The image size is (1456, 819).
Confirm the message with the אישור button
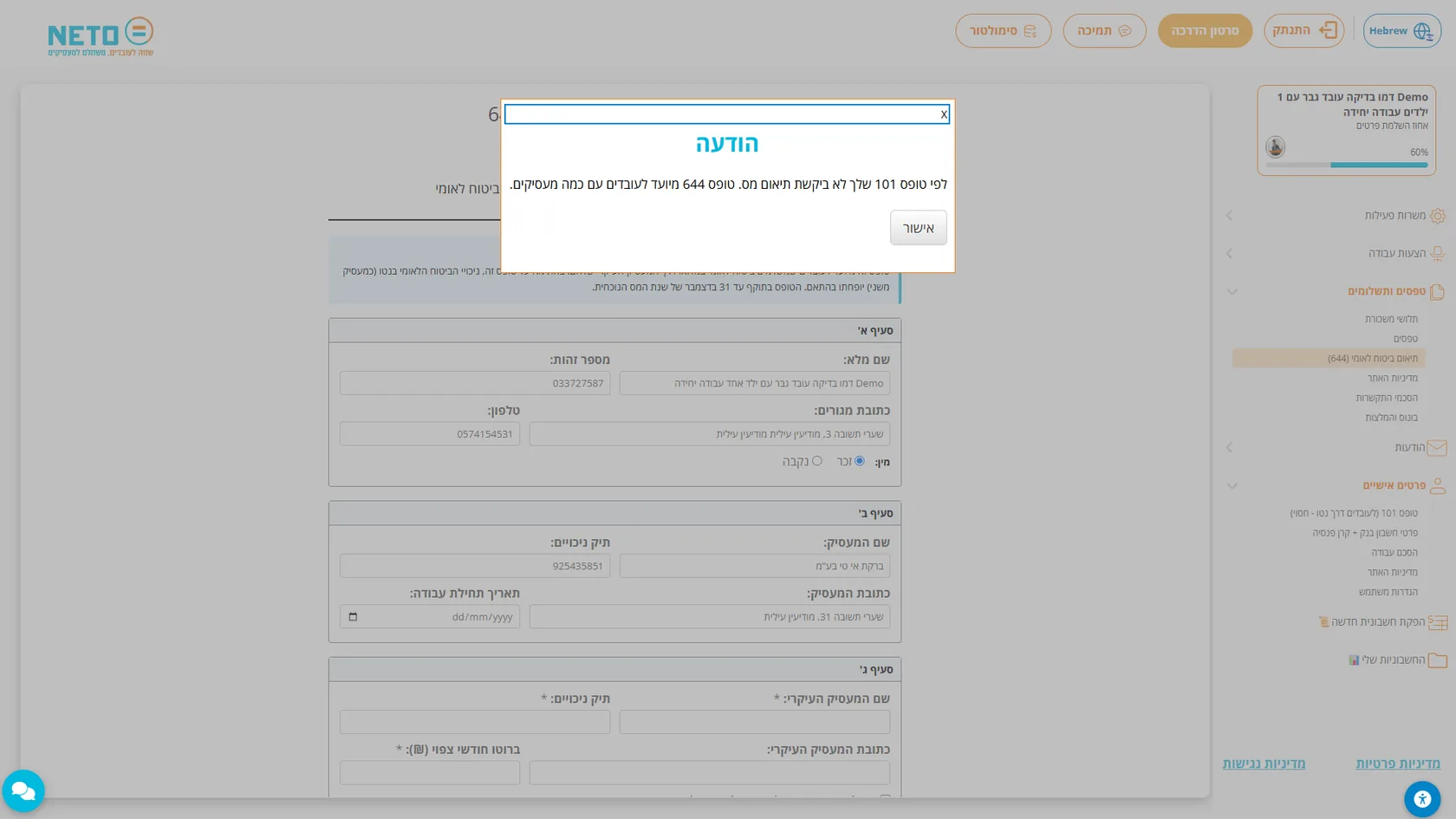918,228
